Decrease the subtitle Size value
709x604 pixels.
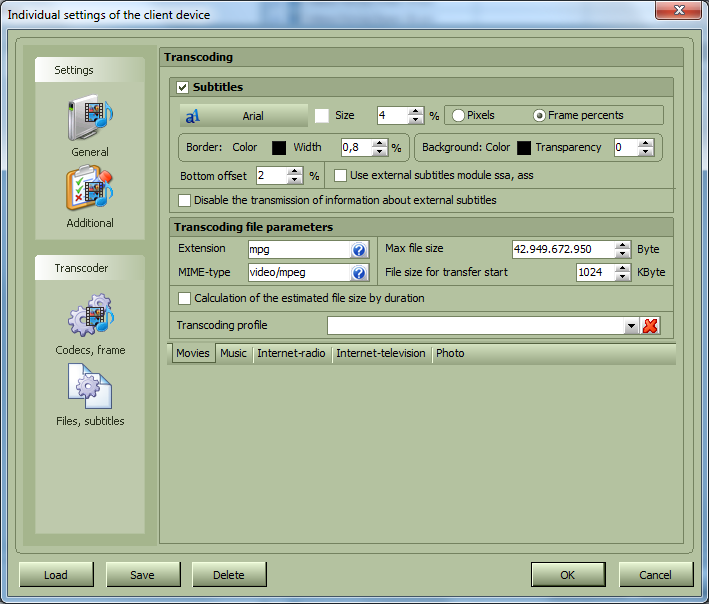(x=415, y=120)
